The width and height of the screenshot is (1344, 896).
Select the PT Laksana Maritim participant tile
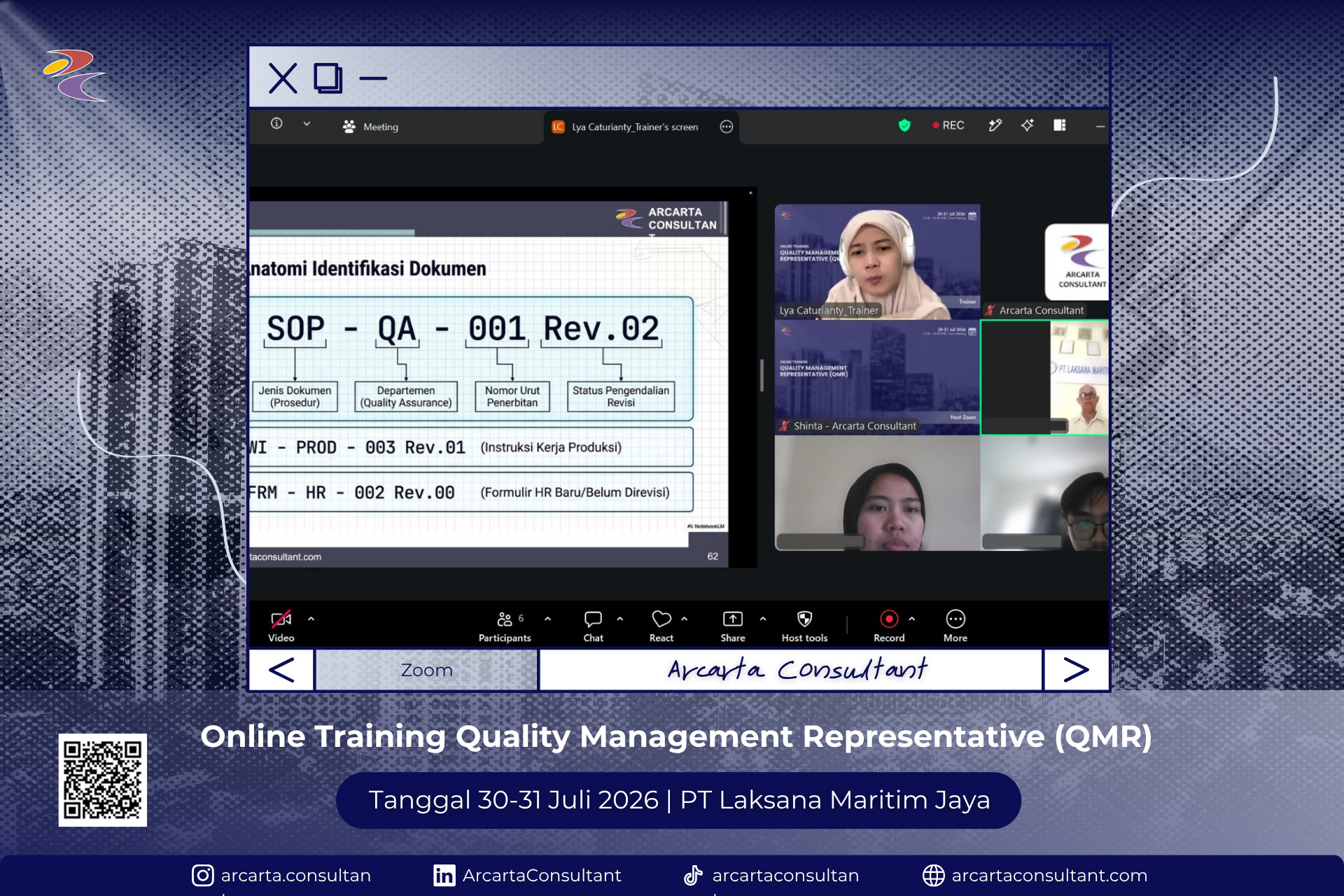(1045, 377)
